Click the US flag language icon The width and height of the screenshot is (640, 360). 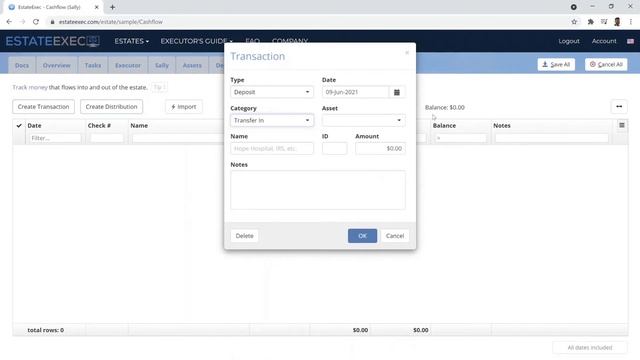point(630,41)
